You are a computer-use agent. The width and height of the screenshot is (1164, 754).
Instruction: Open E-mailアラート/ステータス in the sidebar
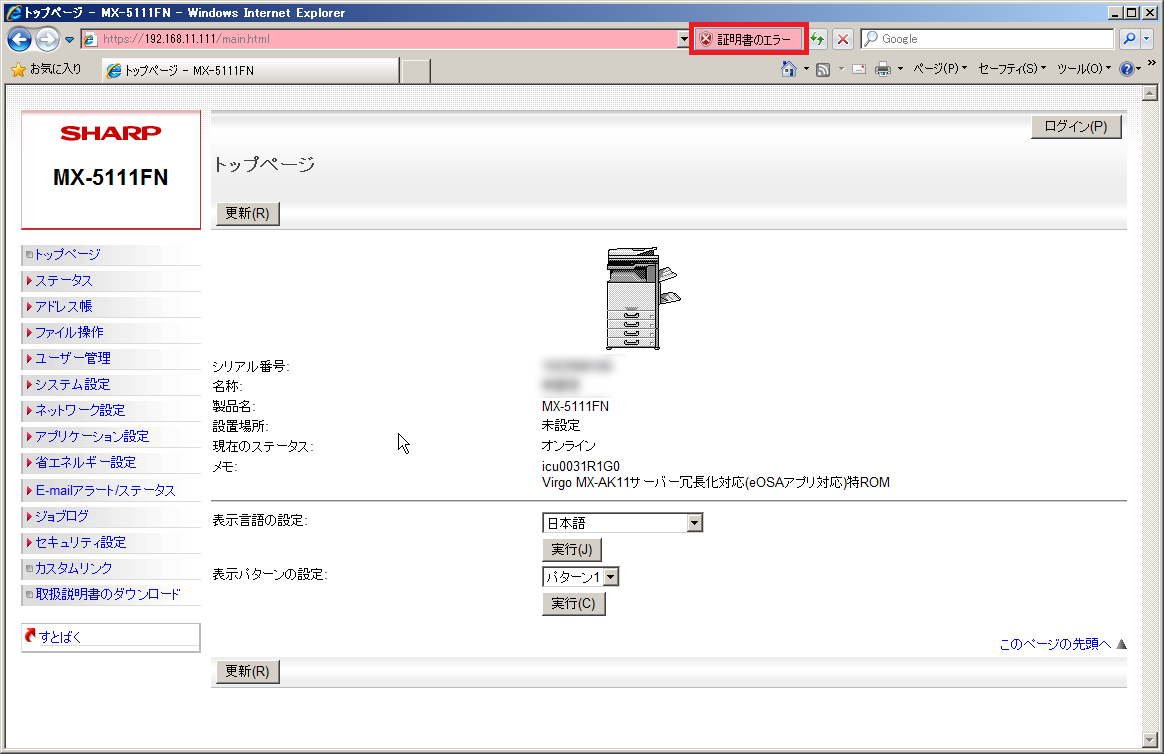[x=105, y=491]
